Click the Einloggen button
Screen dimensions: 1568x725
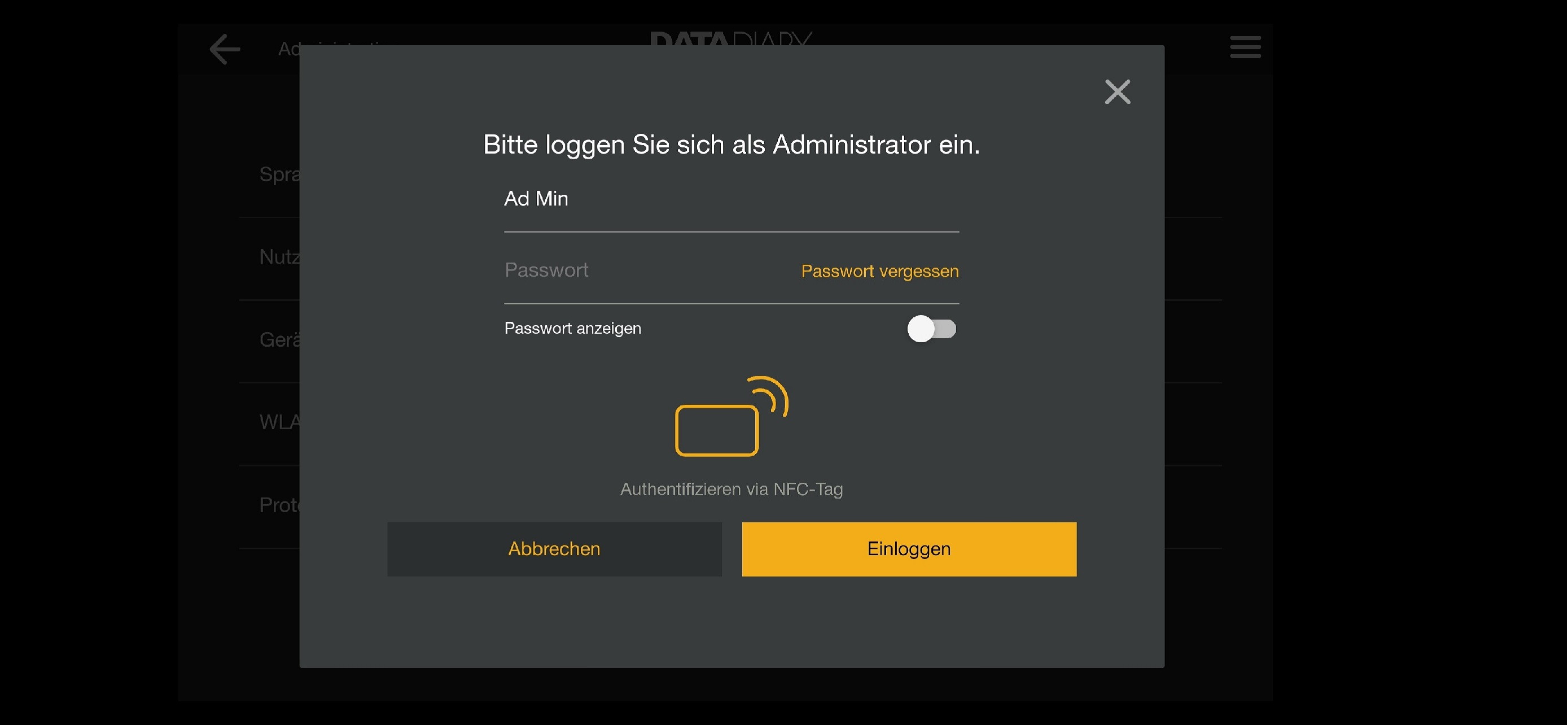(909, 549)
